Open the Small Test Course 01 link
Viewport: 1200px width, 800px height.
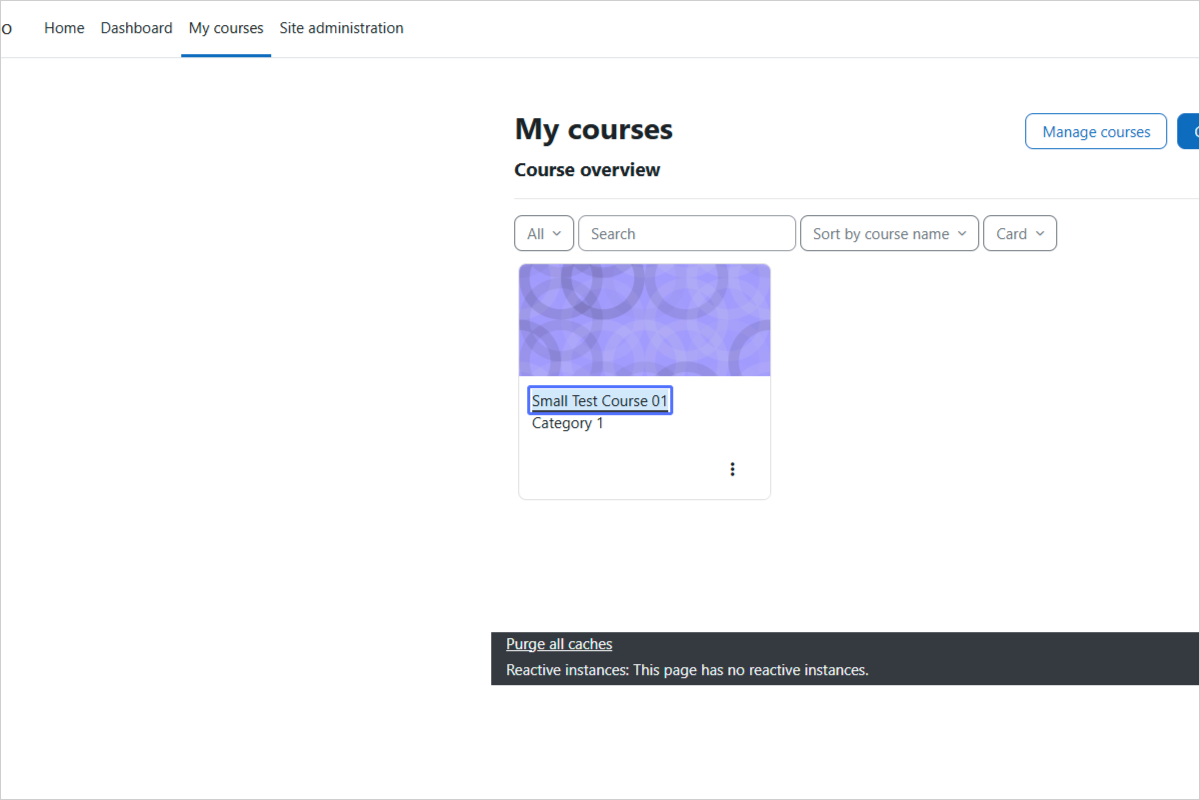[600, 401]
